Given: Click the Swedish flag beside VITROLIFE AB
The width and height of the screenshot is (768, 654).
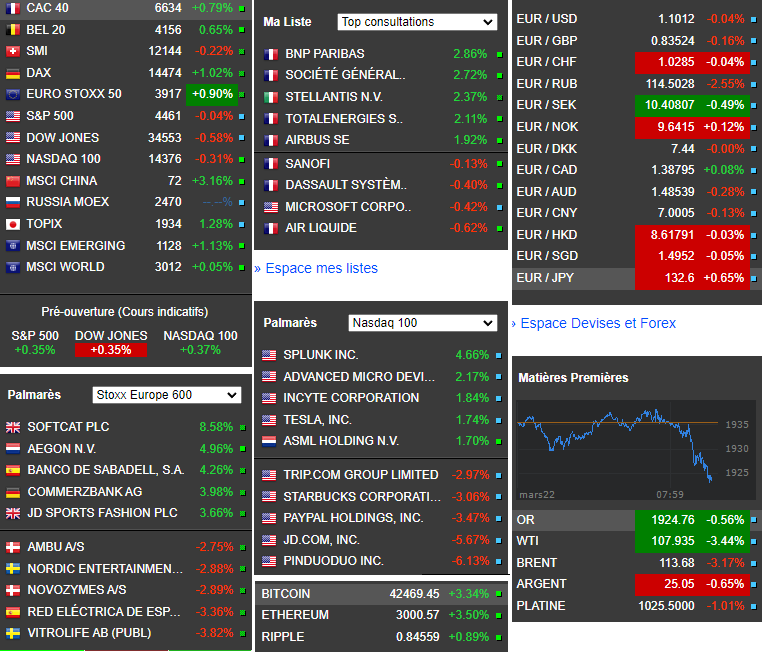Looking at the screenshot, I should coord(13,633).
